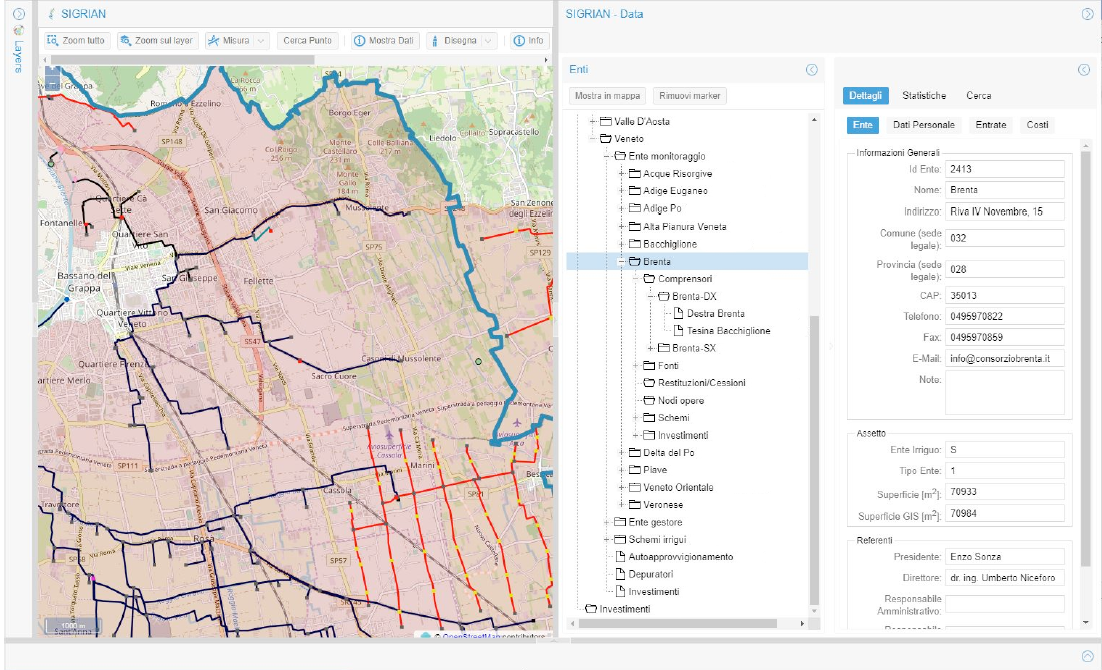This screenshot has width=1102, height=670.
Task: Open the Misura dropdown arrow
Action: (261, 41)
